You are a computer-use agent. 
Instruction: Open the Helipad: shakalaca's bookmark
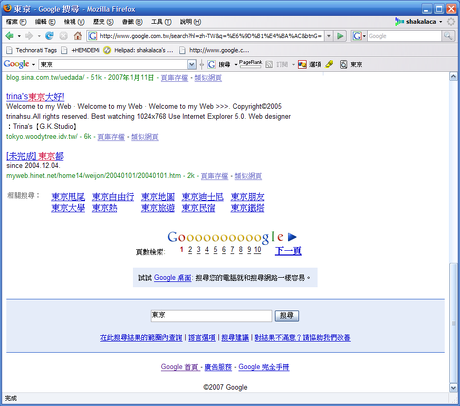139,50
